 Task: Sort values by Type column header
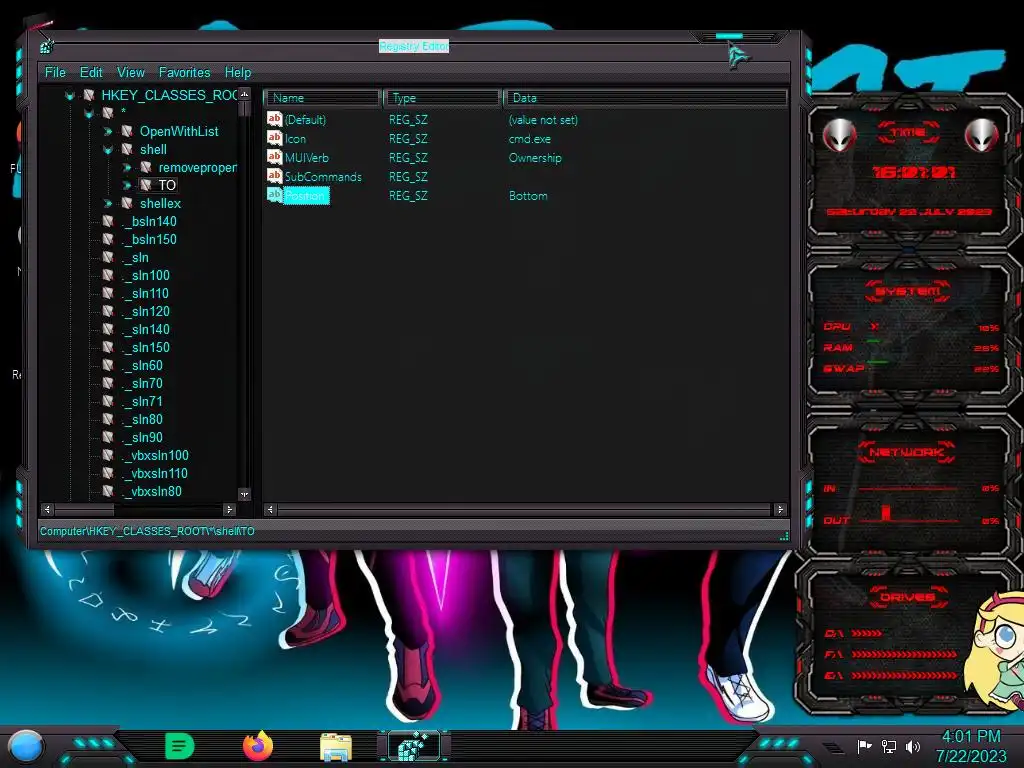[442, 98]
